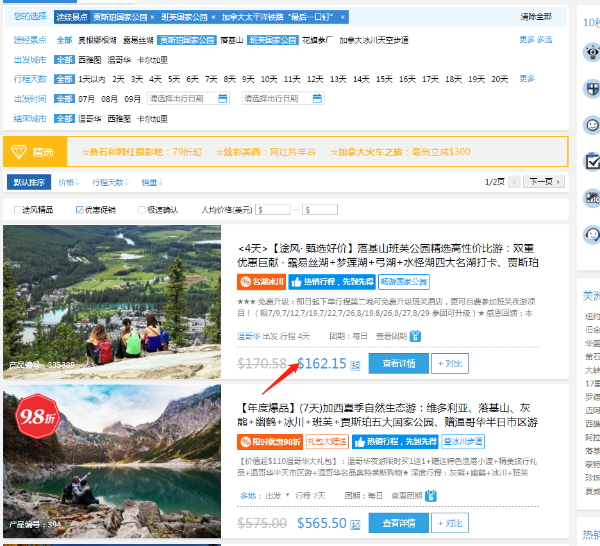Click the 登冰川步道 tag

click(x=463, y=442)
